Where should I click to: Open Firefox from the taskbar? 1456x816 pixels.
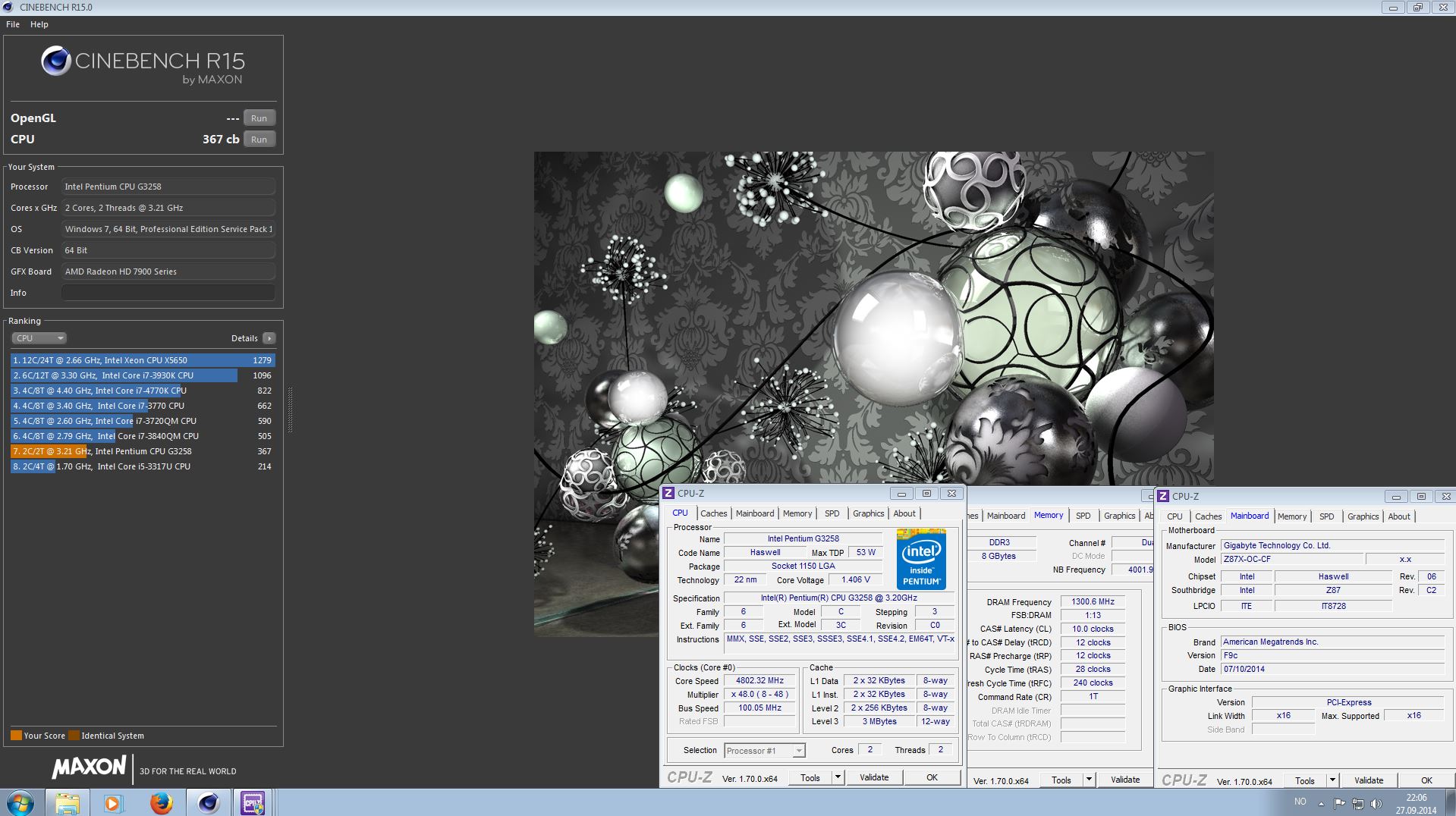click(161, 802)
